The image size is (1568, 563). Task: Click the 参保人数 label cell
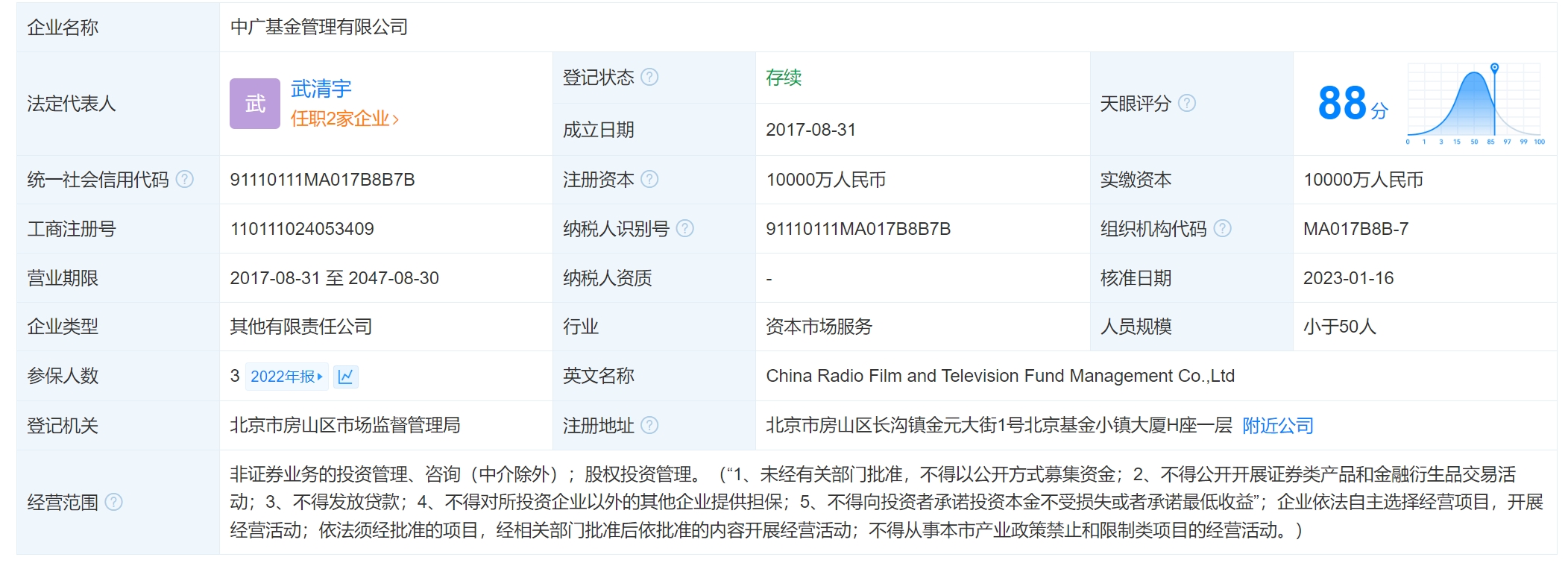119,376
